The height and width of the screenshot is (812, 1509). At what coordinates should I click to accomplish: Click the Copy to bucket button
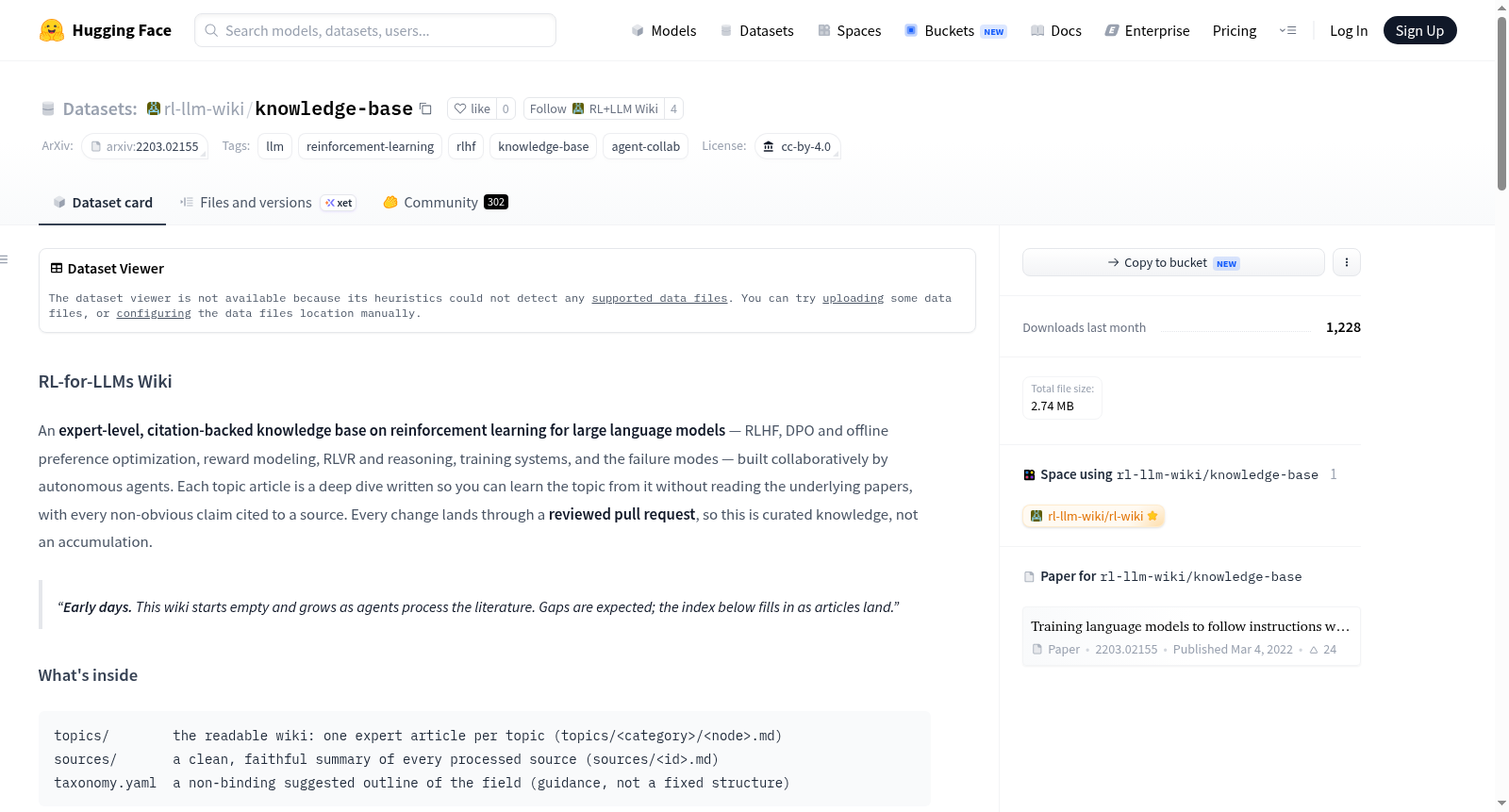tap(1173, 262)
